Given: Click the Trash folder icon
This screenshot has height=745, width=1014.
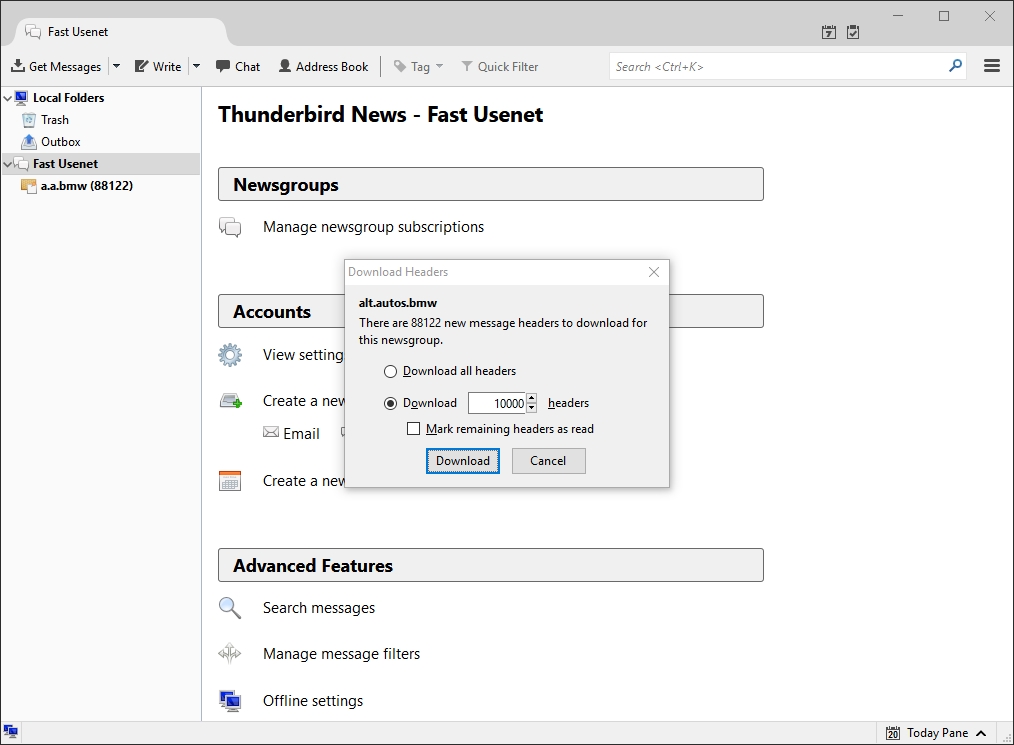Looking at the screenshot, I should point(28,120).
